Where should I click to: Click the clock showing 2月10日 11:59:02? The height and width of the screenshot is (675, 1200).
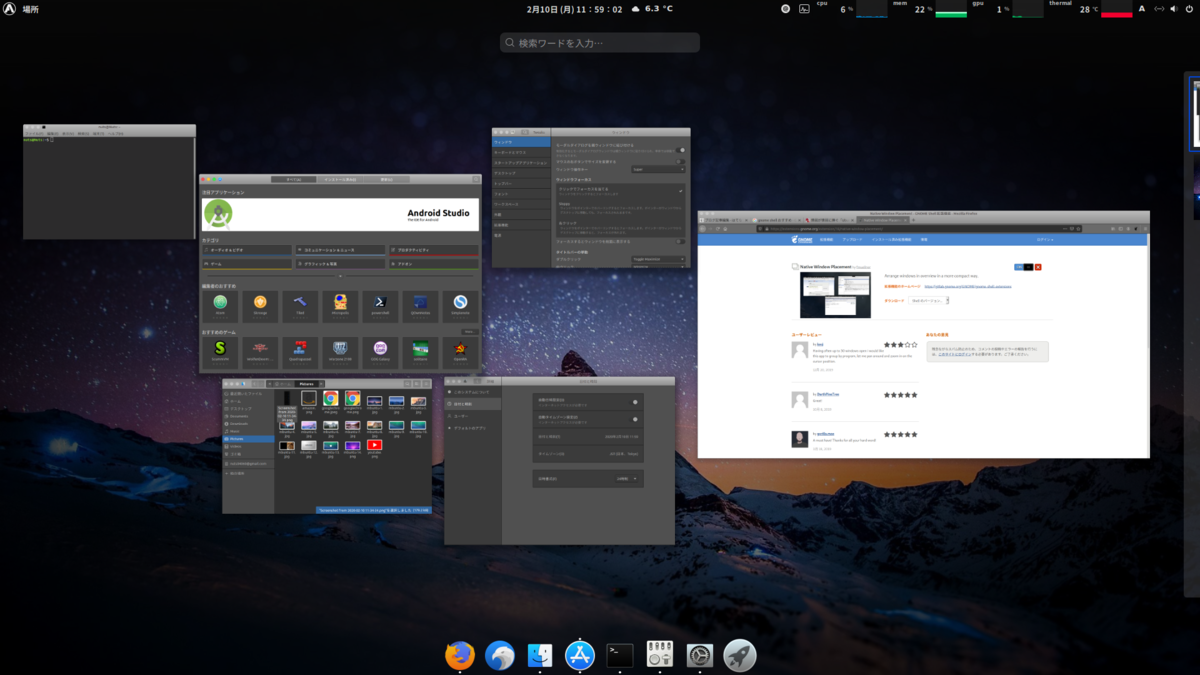pyautogui.click(x=575, y=9)
